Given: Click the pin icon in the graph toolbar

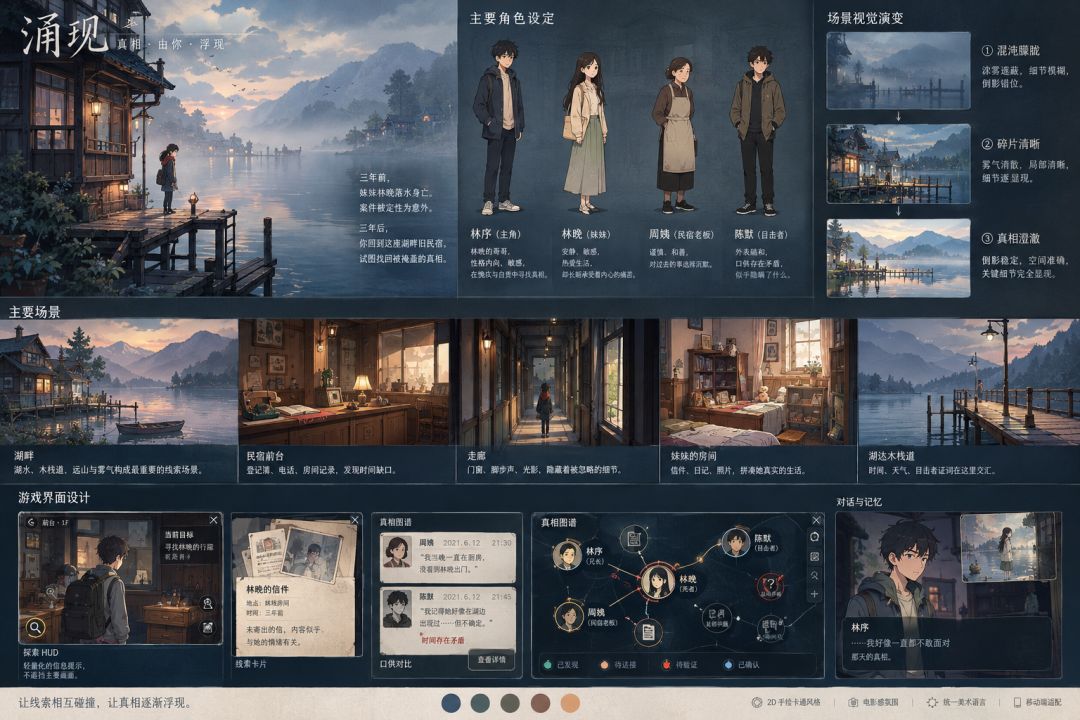Looking at the screenshot, I should 814,575.
